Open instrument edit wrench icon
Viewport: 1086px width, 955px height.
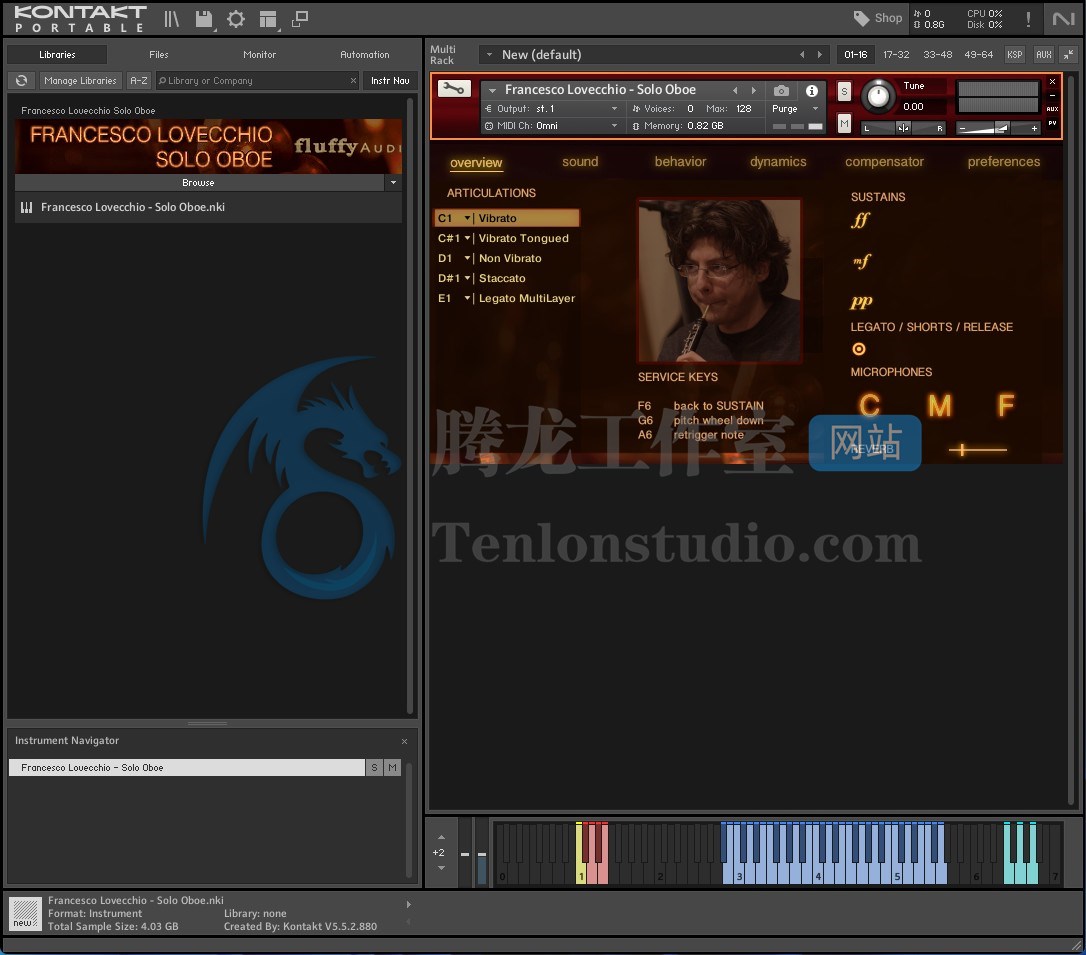tap(454, 89)
